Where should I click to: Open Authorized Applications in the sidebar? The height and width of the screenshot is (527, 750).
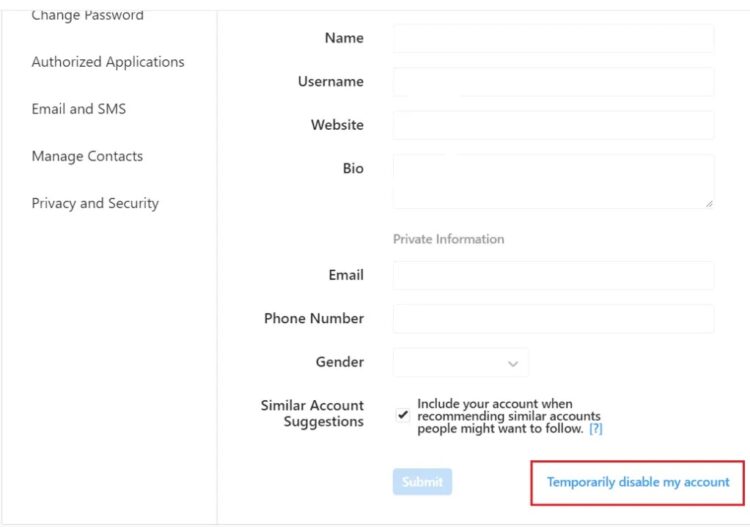(108, 62)
